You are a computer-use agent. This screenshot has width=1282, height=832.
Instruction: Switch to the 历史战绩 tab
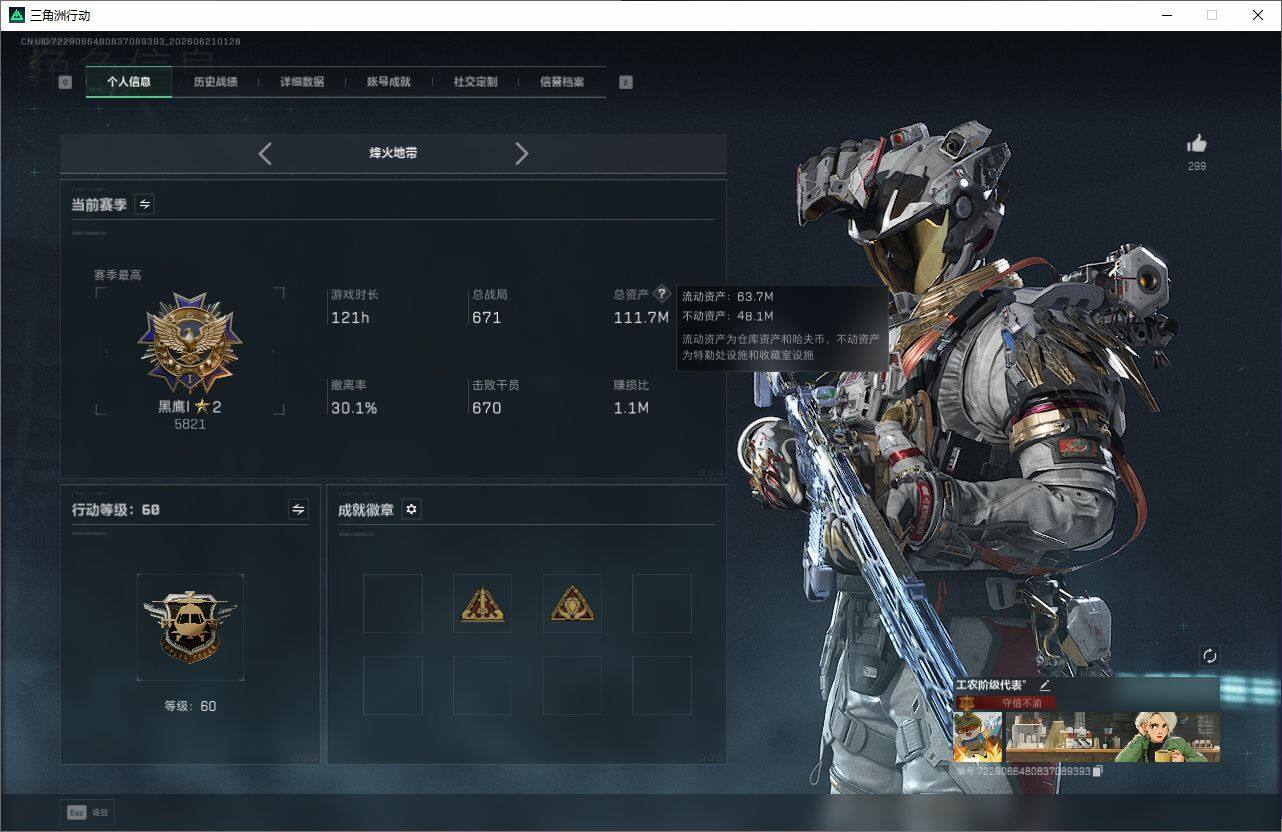coord(215,82)
